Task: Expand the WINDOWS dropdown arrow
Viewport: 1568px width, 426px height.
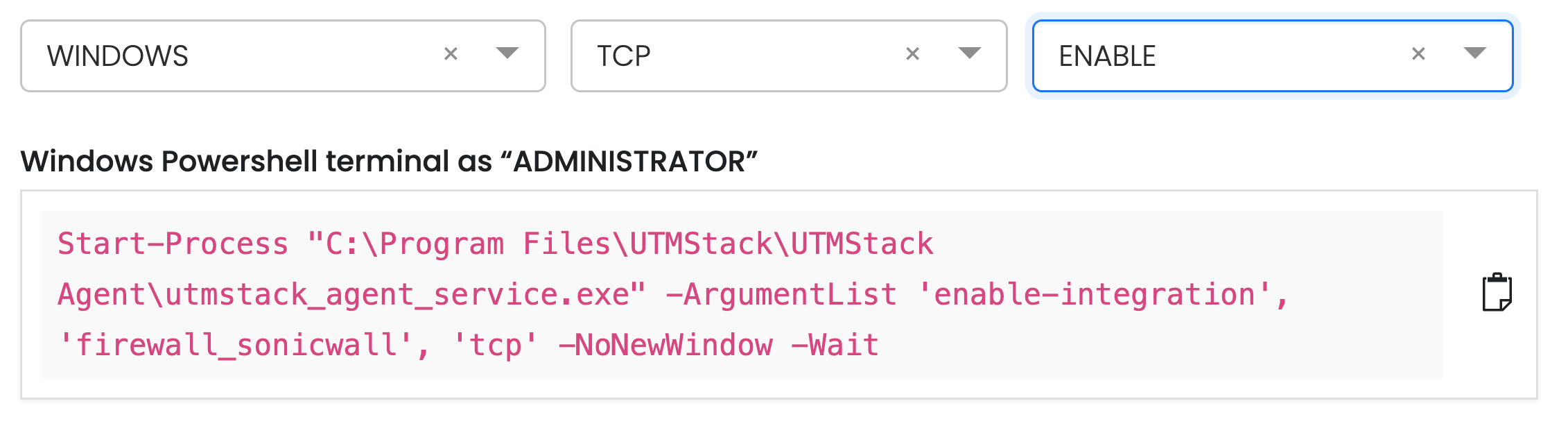Action: coord(507,53)
